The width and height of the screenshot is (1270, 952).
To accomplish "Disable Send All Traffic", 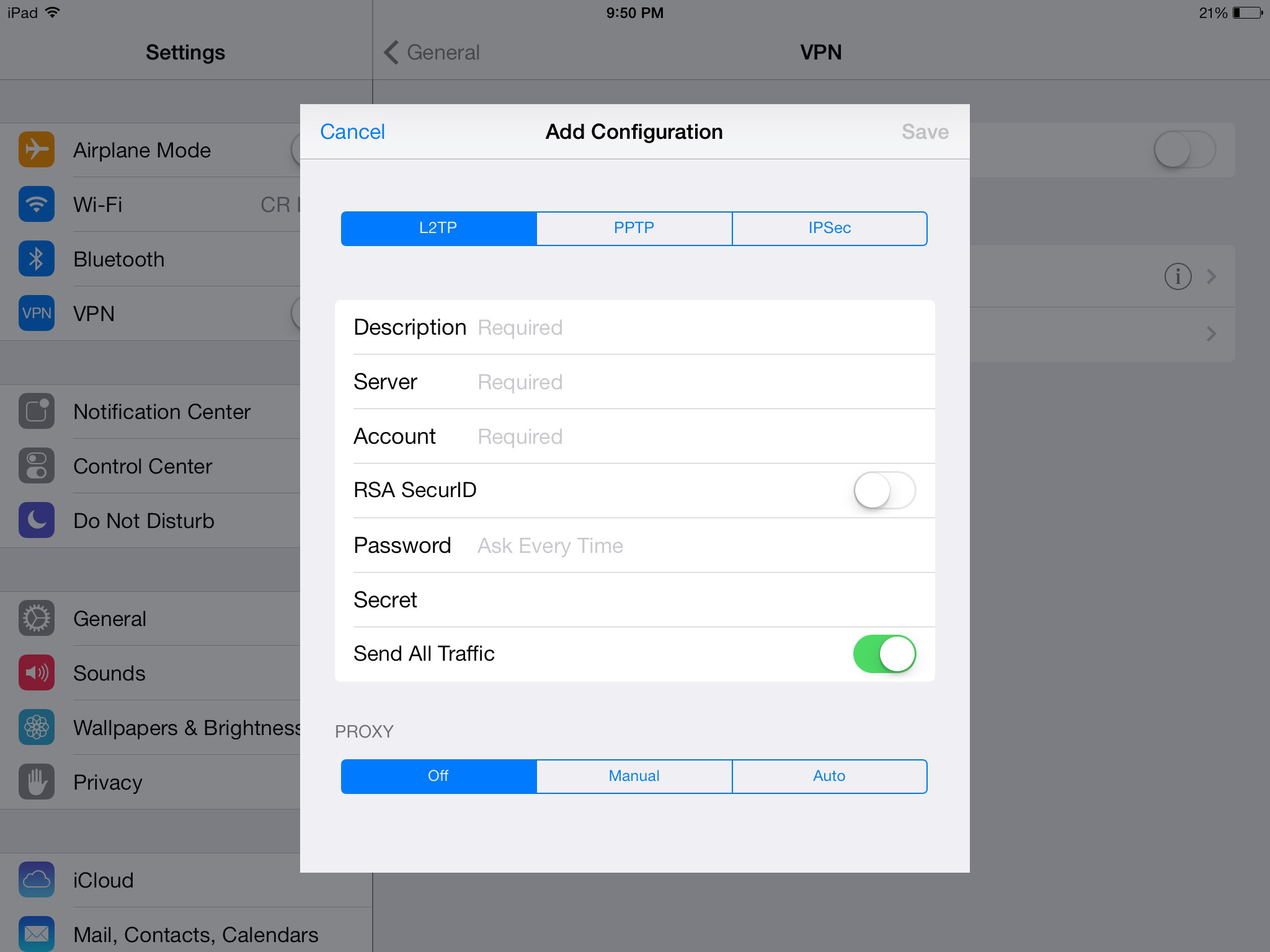I will point(884,653).
